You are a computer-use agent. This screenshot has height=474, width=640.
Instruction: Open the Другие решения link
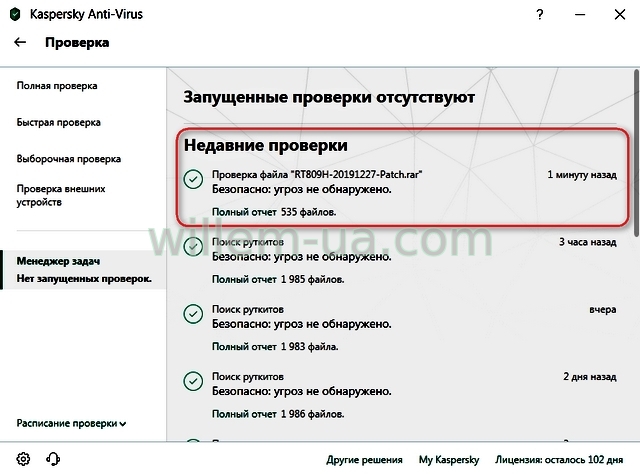[364, 460]
